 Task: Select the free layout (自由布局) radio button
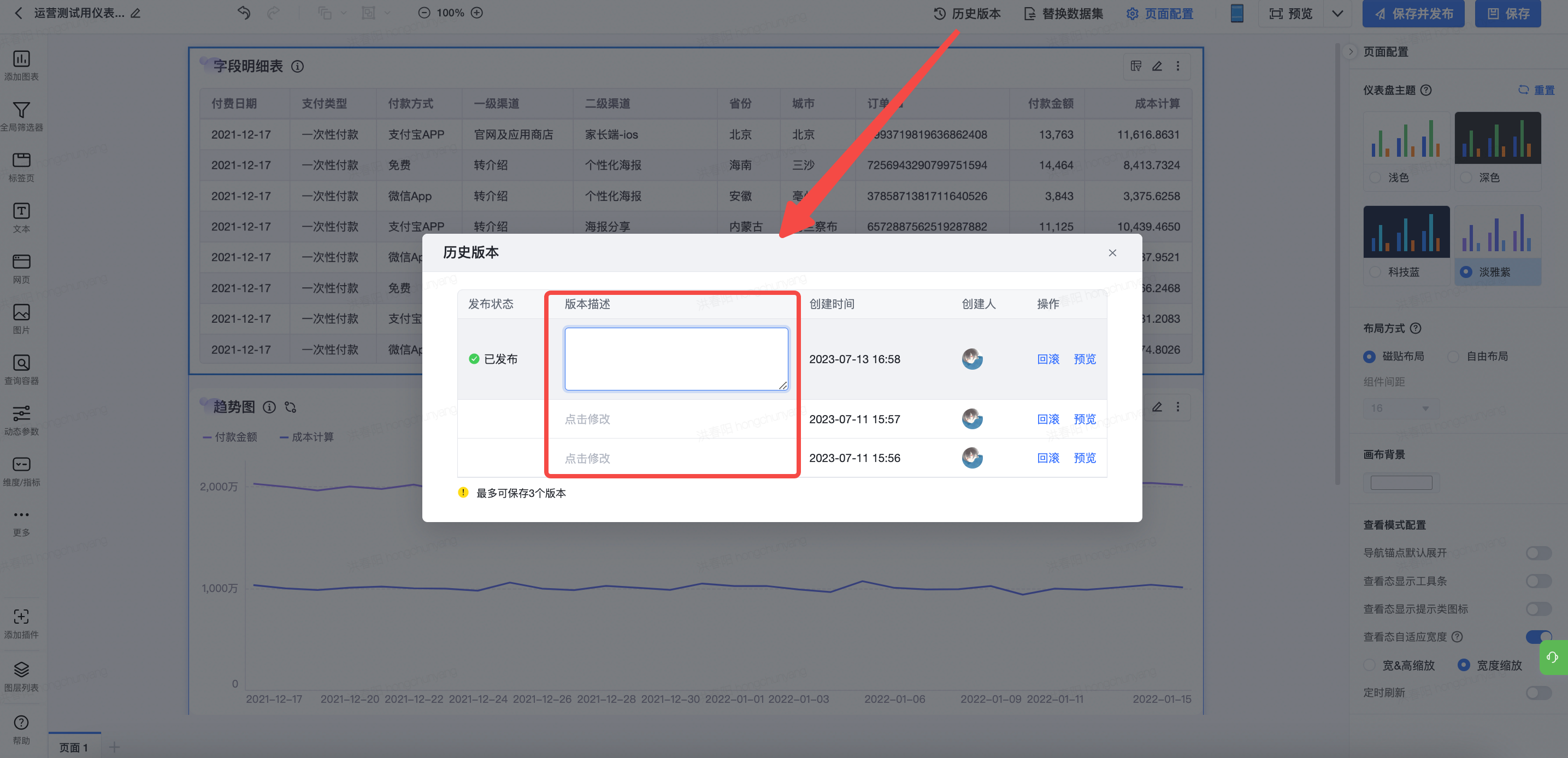(1454, 357)
